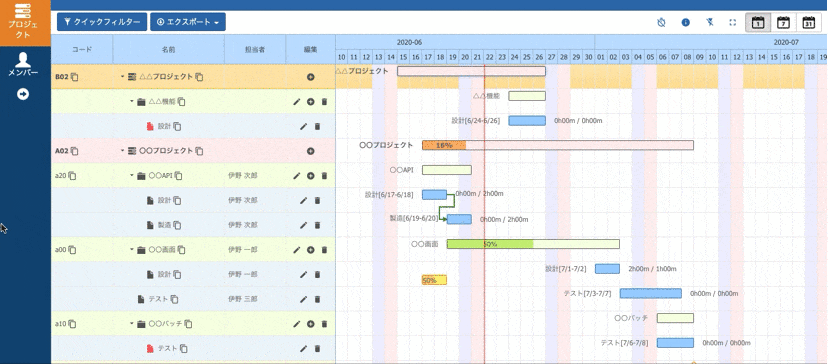The width and height of the screenshot is (828, 364).
Task: Open the プロジェクト sidebar tab
Action: coord(25,23)
